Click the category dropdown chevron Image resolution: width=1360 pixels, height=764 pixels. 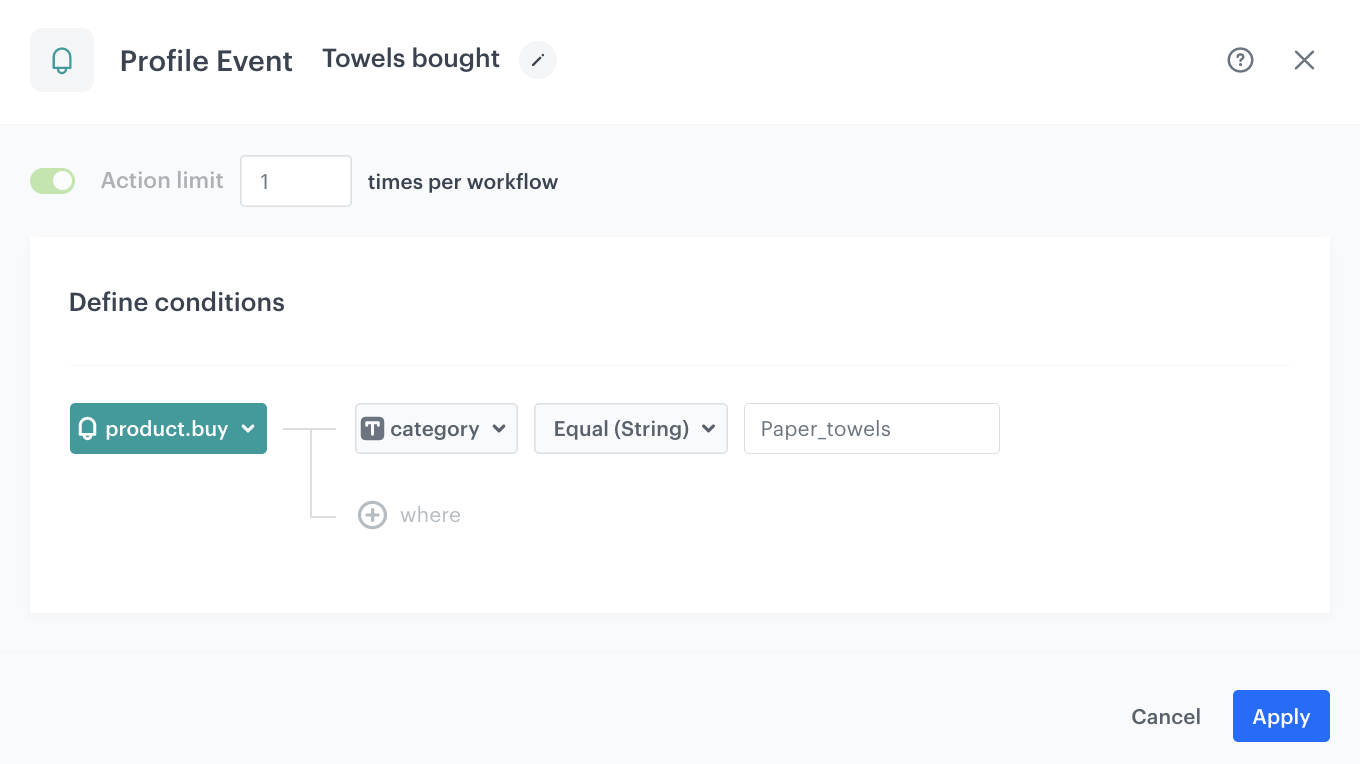tap(499, 428)
